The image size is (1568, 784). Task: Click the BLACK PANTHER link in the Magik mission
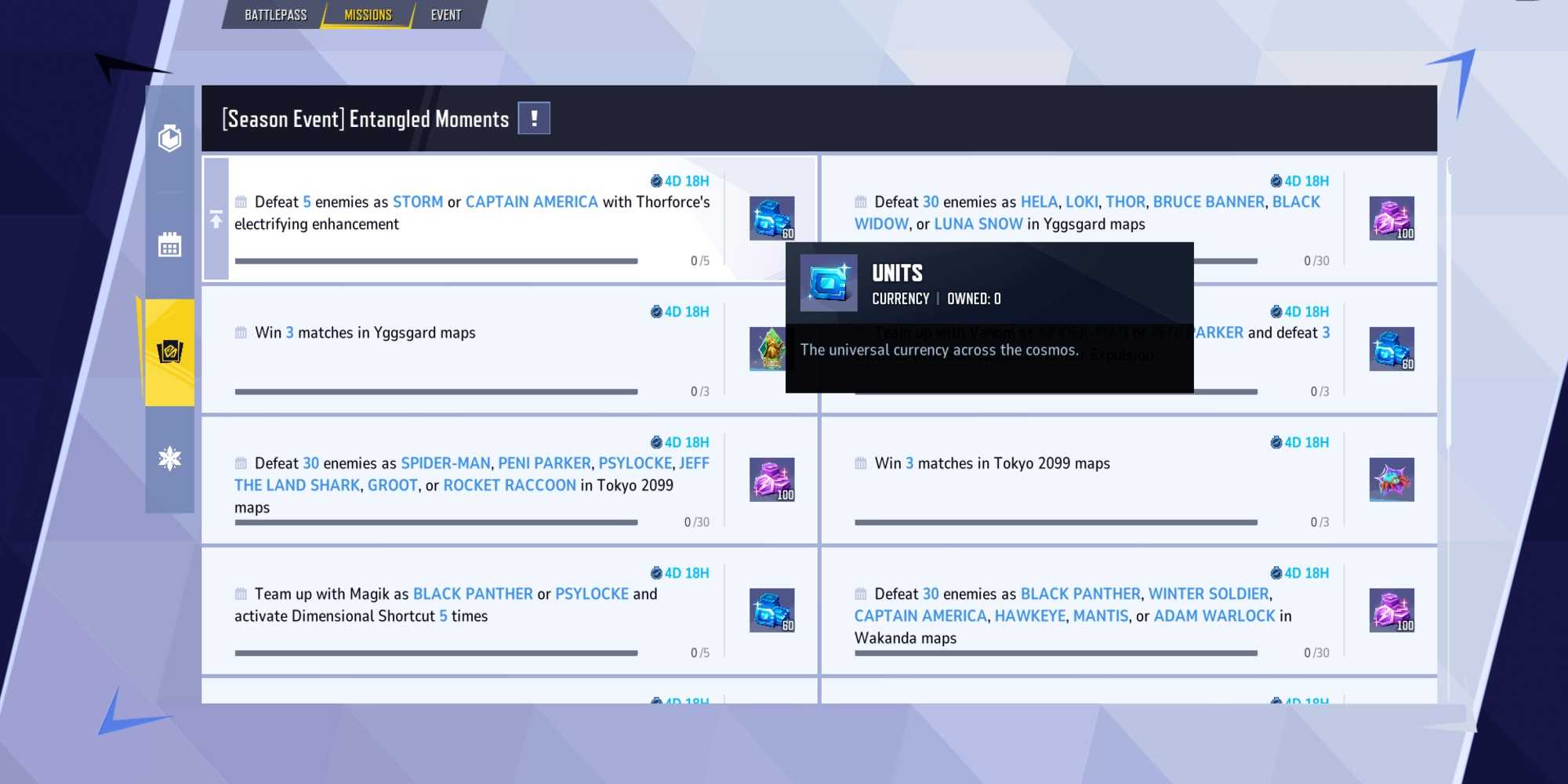coord(473,594)
